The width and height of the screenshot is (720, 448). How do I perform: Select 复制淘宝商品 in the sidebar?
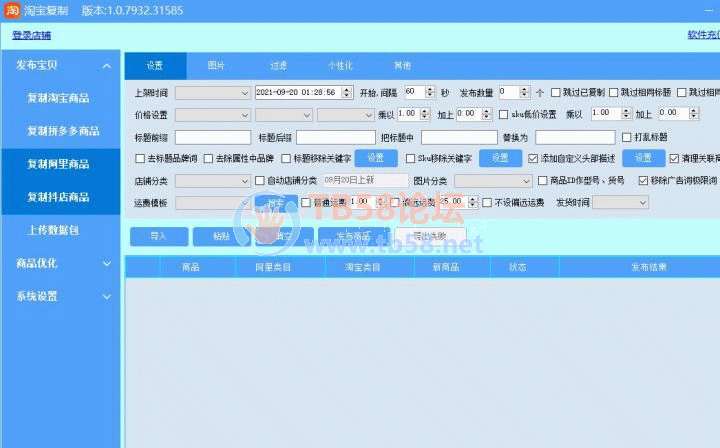tap(59, 98)
